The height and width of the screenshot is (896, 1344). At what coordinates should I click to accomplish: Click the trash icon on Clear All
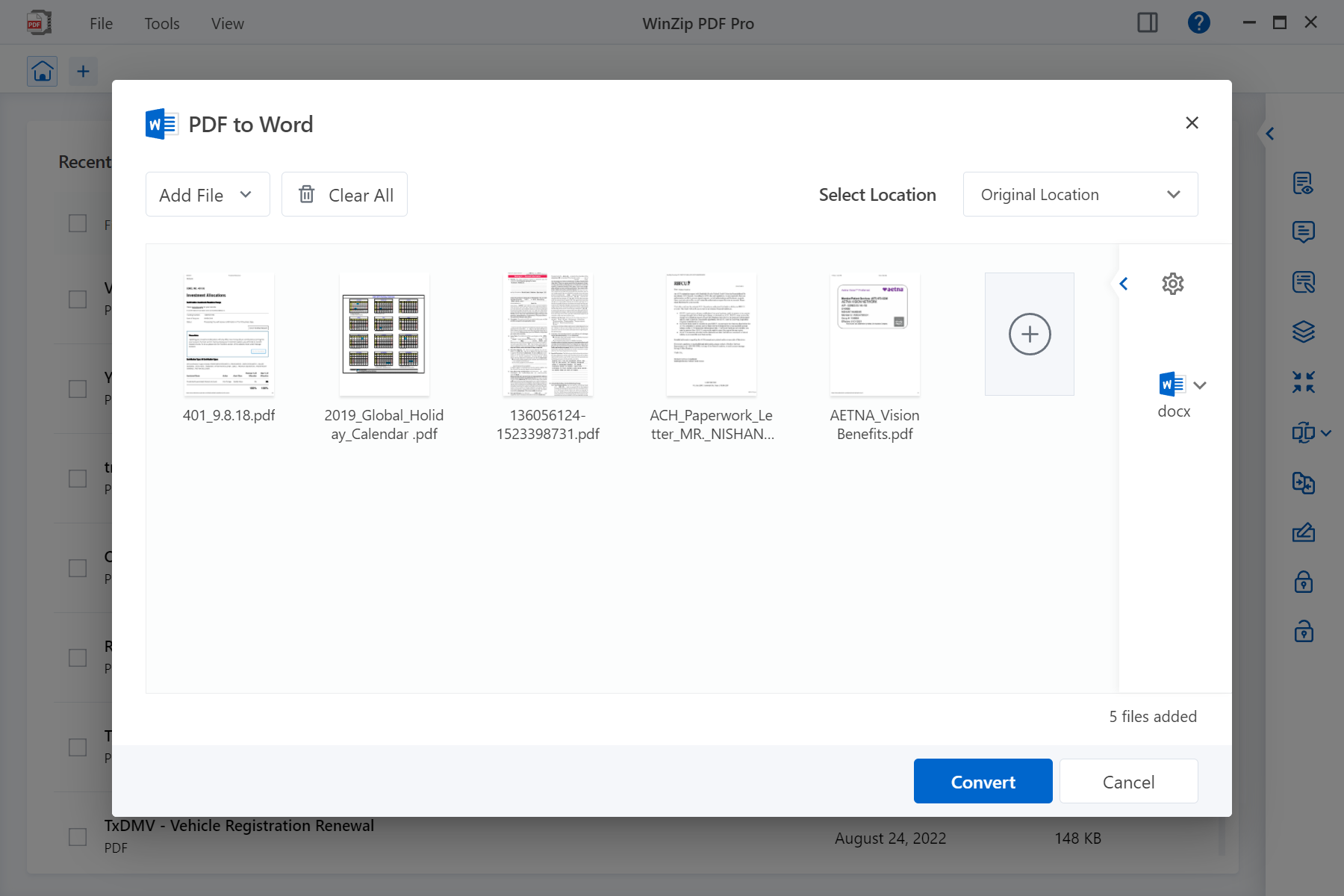click(307, 194)
